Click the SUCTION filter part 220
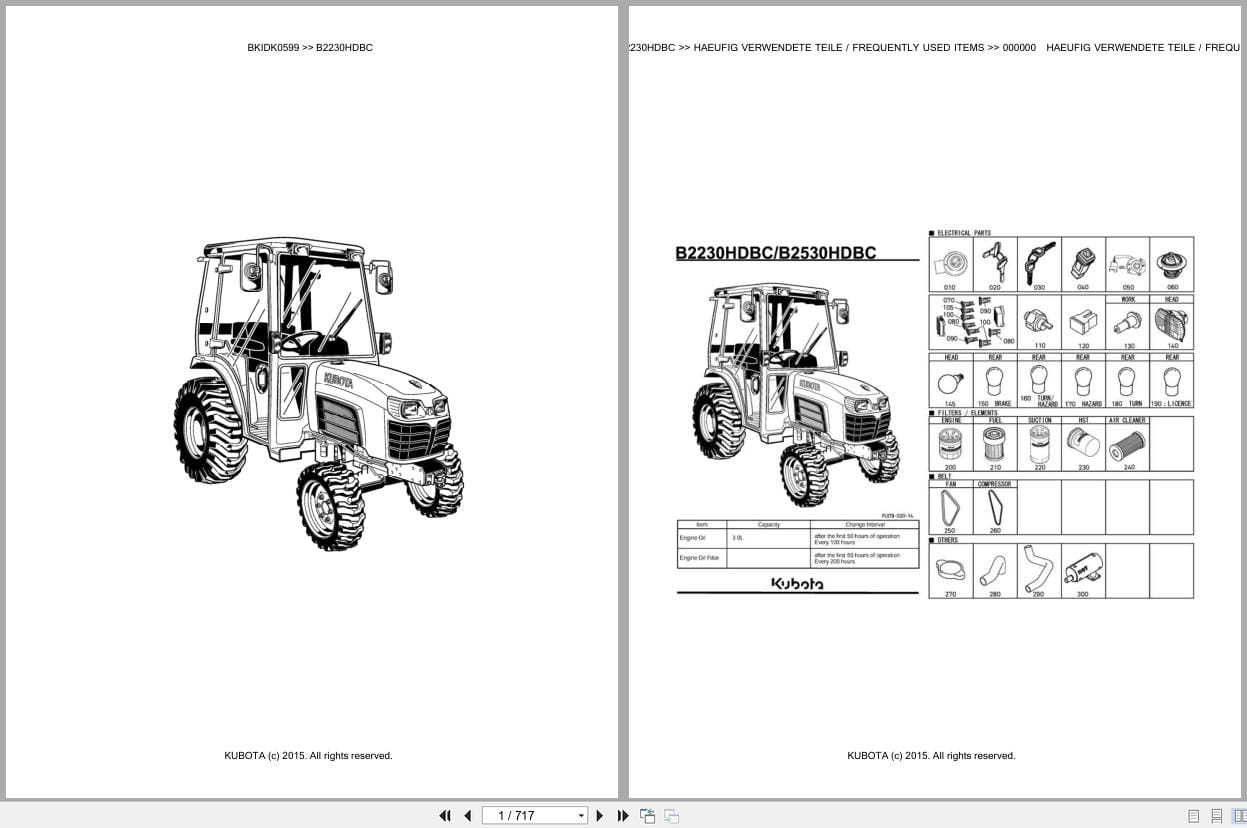The width and height of the screenshot is (1247, 828). (x=1039, y=444)
